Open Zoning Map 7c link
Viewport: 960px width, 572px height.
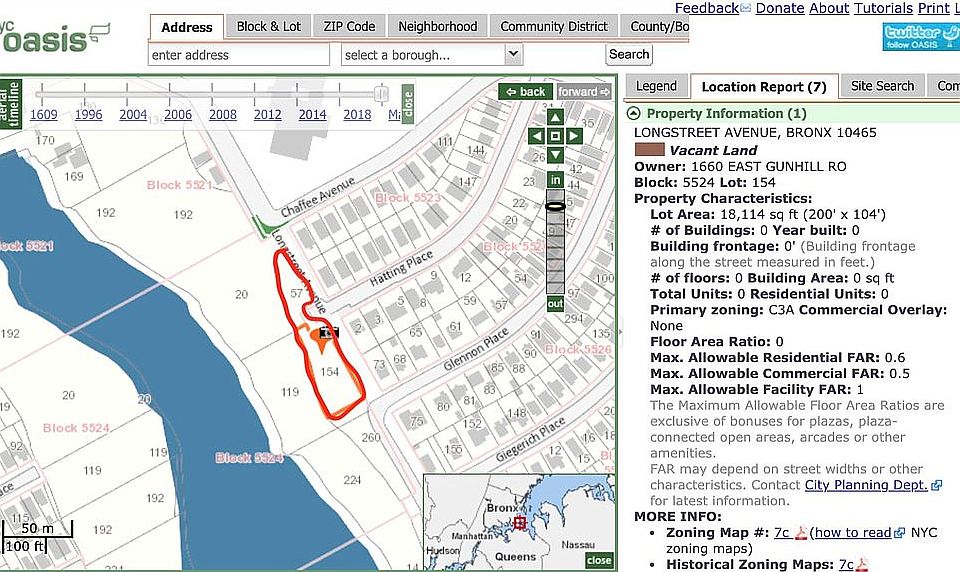point(782,533)
